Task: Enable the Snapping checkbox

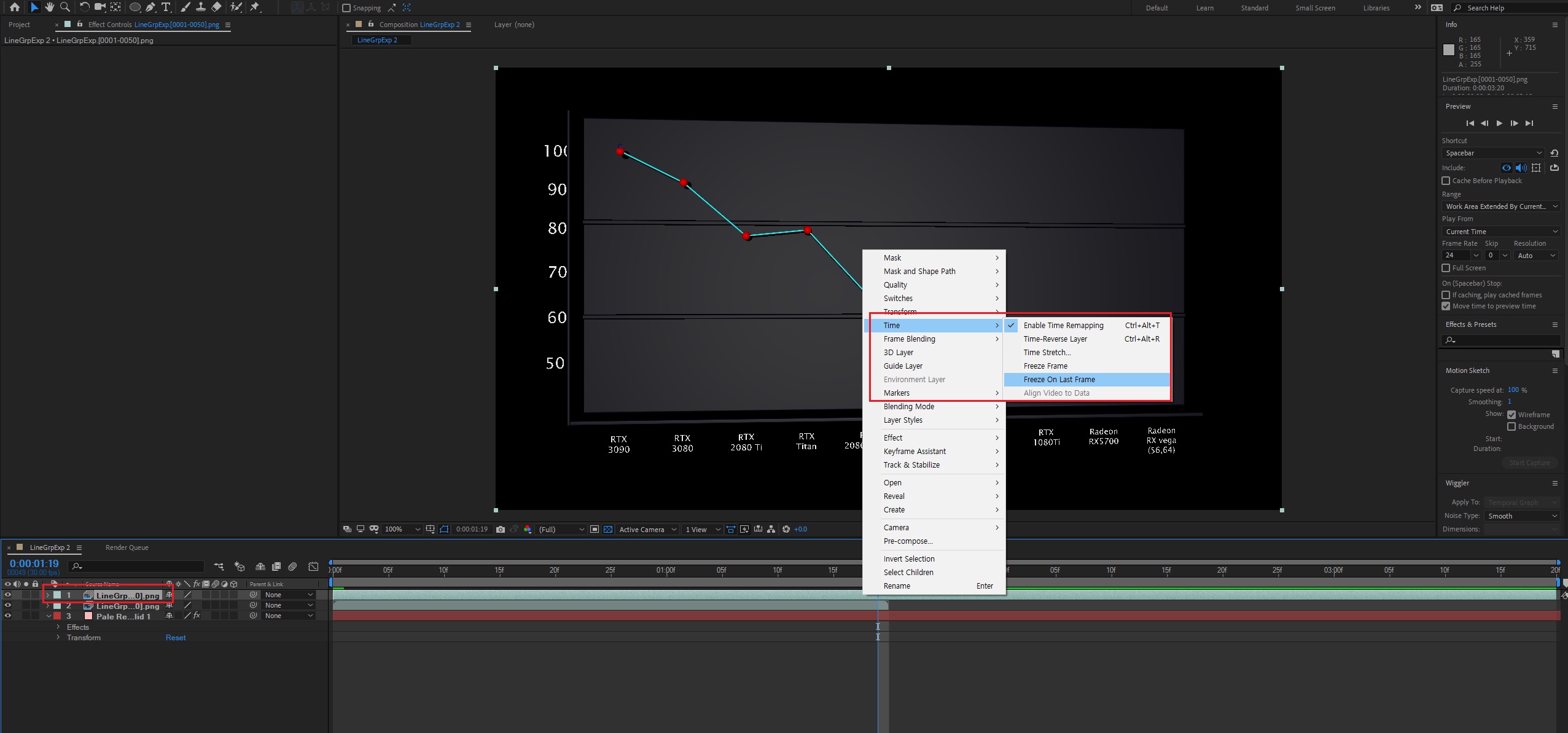Action: point(346,8)
